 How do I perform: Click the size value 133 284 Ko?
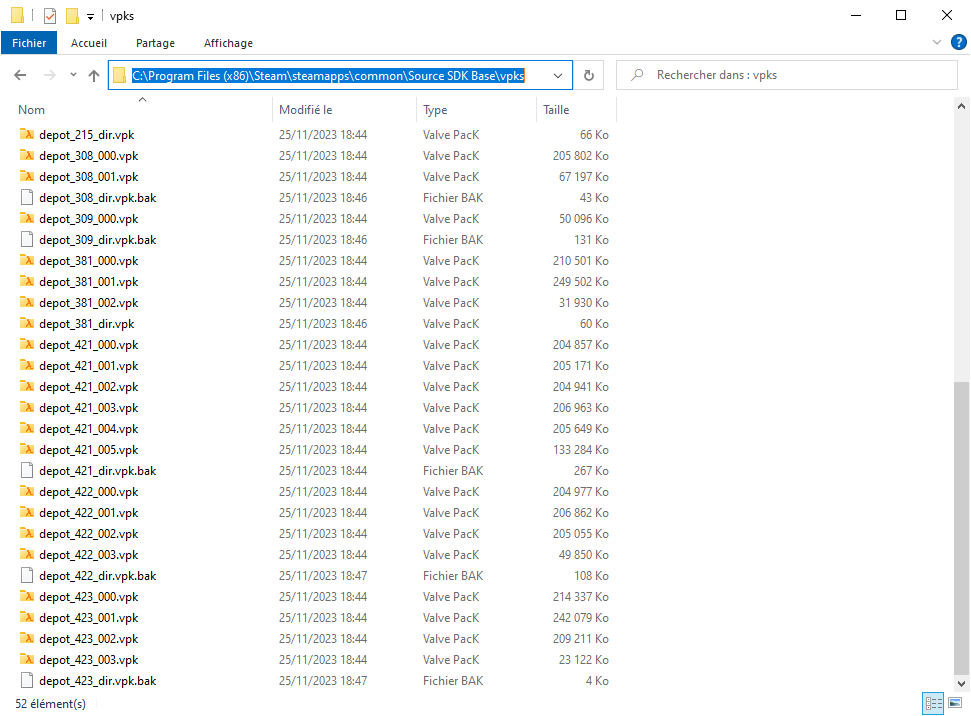tap(581, 450)
